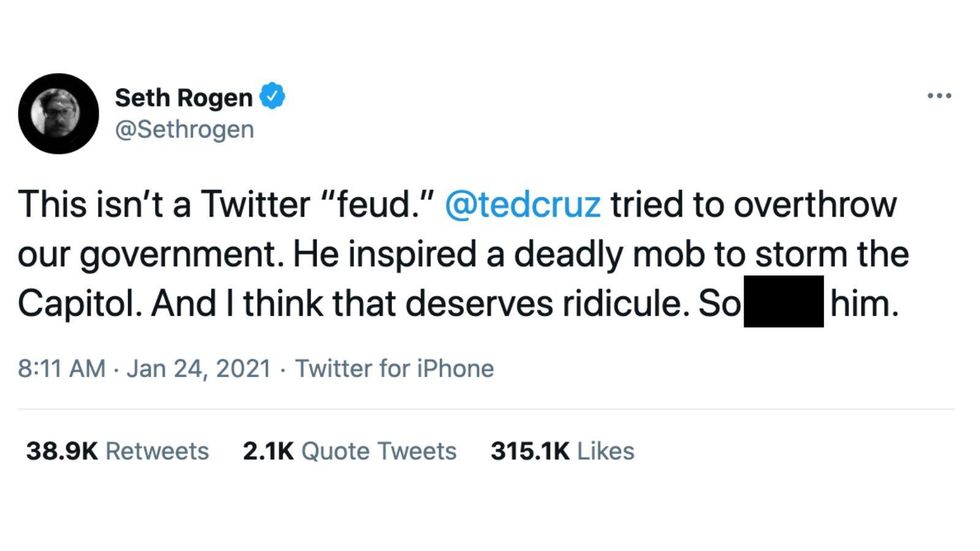
Task: Click the Jan 24, 2021 date
Action: click(x=197, y=368)
